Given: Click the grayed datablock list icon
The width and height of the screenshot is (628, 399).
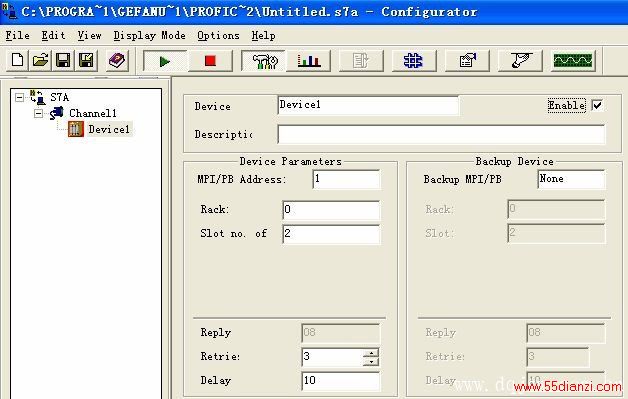Looking at the screenshot, I should [361, 61].
